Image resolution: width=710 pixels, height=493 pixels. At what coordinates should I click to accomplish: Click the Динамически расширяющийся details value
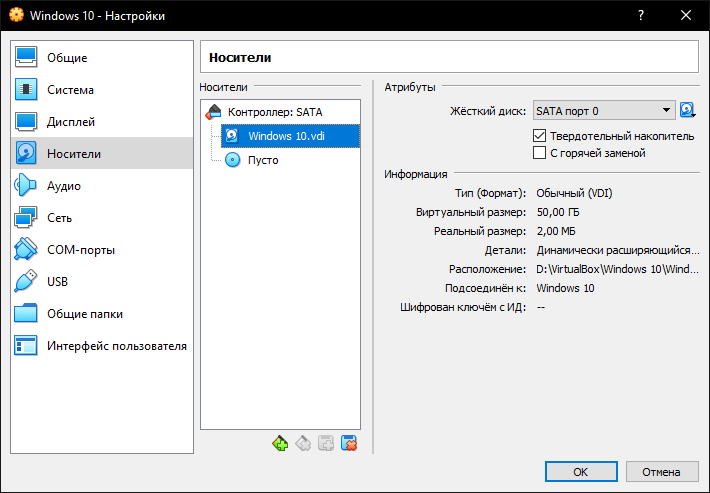pyautogui.click(x=618, y=250)
